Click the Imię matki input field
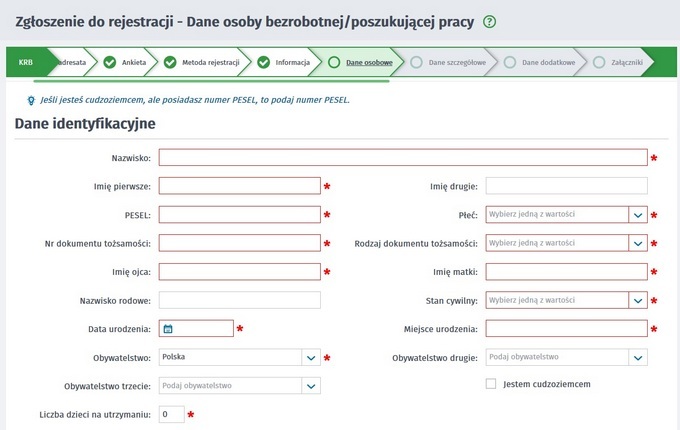Image resolution: width=680 pixels, height=430 pixels. pos(566,272)
